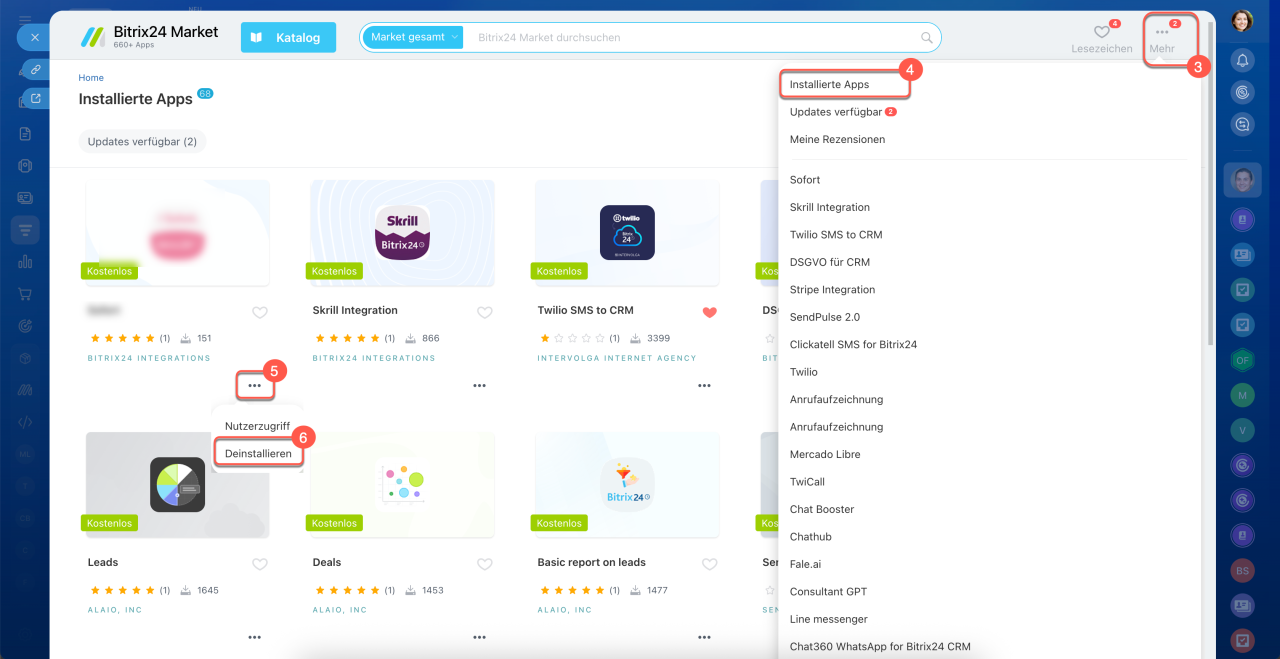1280x659 pixels.
Task: Click the Bitrix24 Market logo
Action: [x=149, y=37]
